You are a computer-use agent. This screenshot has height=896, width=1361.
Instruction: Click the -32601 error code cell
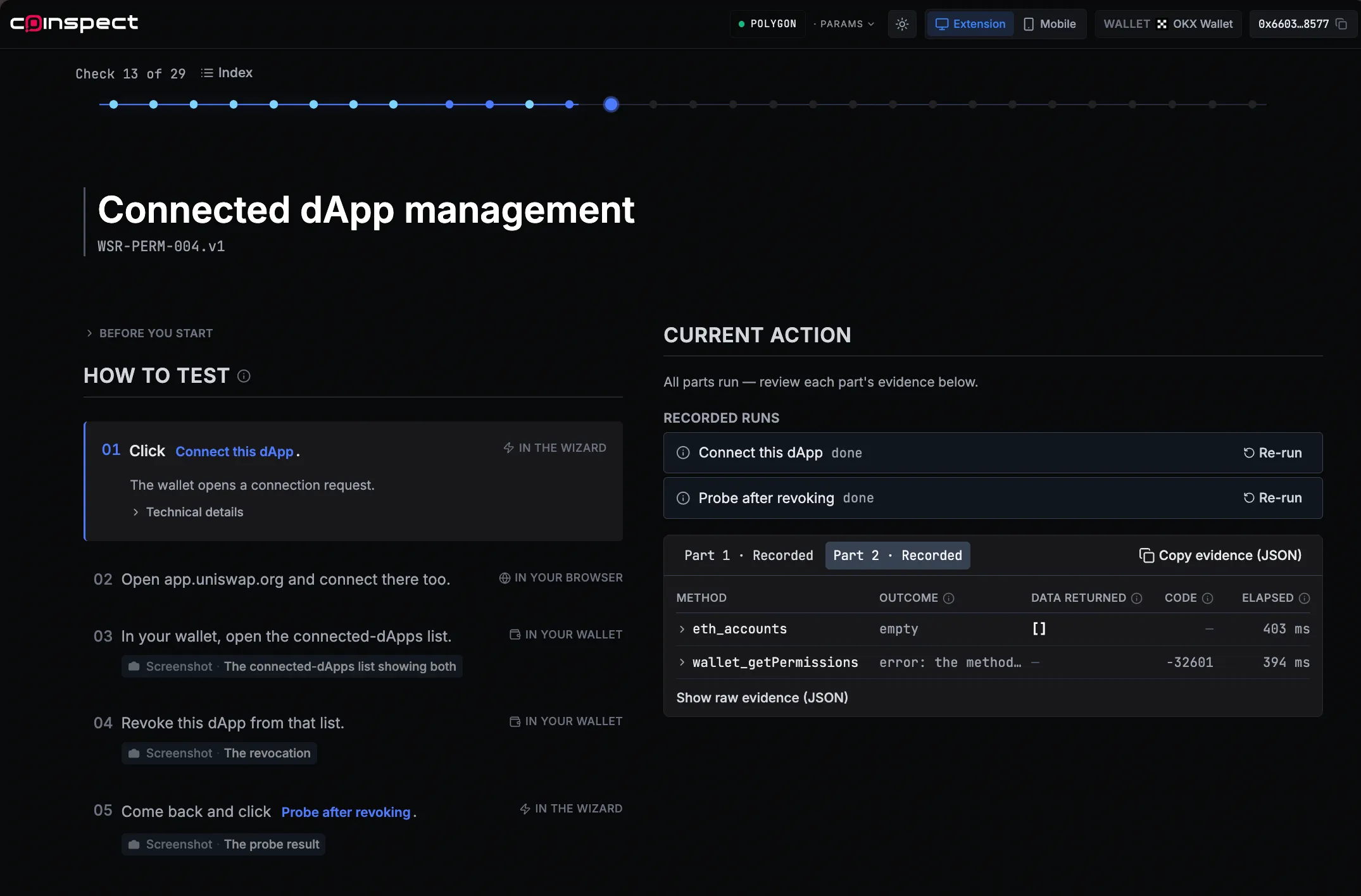pyautogui.click(x=1190, y=663)
